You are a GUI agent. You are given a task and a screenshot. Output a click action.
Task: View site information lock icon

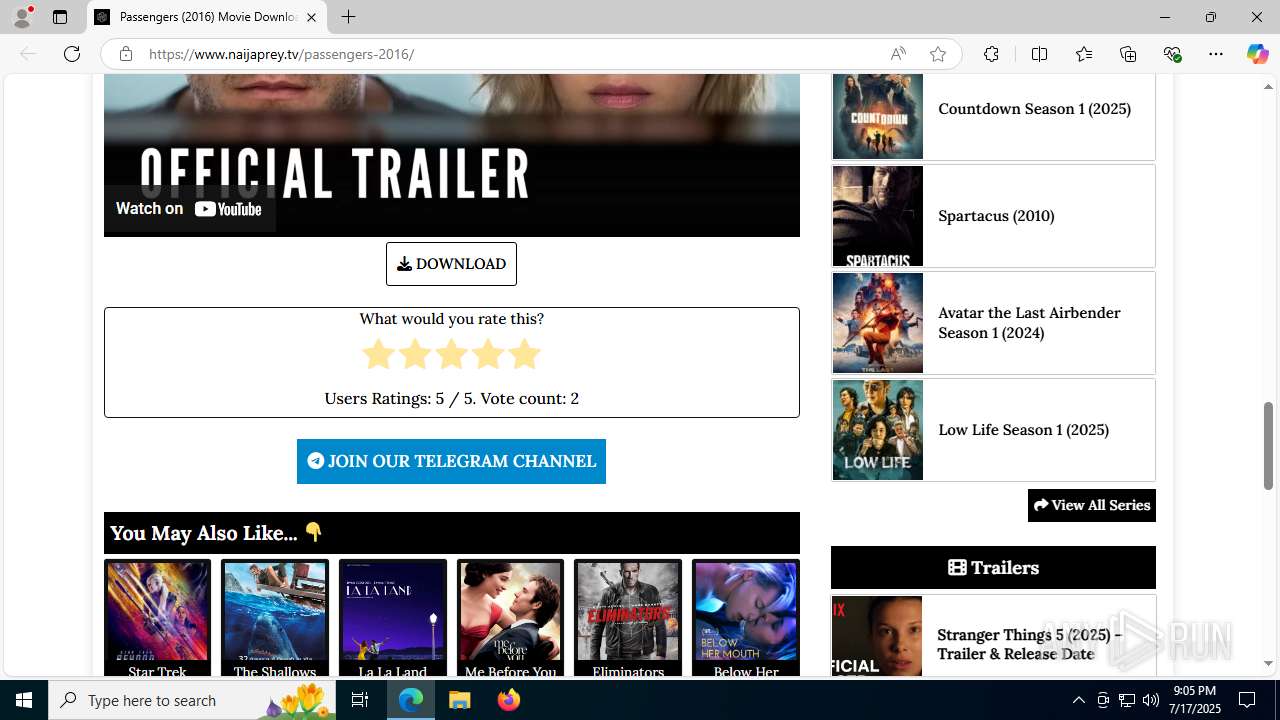click(x=126, y=54)
